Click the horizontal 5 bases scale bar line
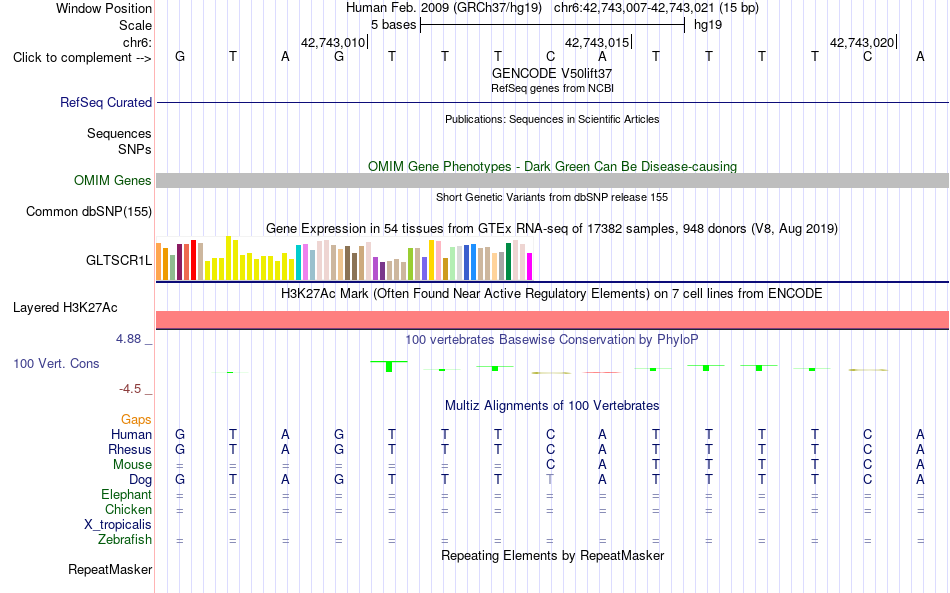 (x=553, y=25)
